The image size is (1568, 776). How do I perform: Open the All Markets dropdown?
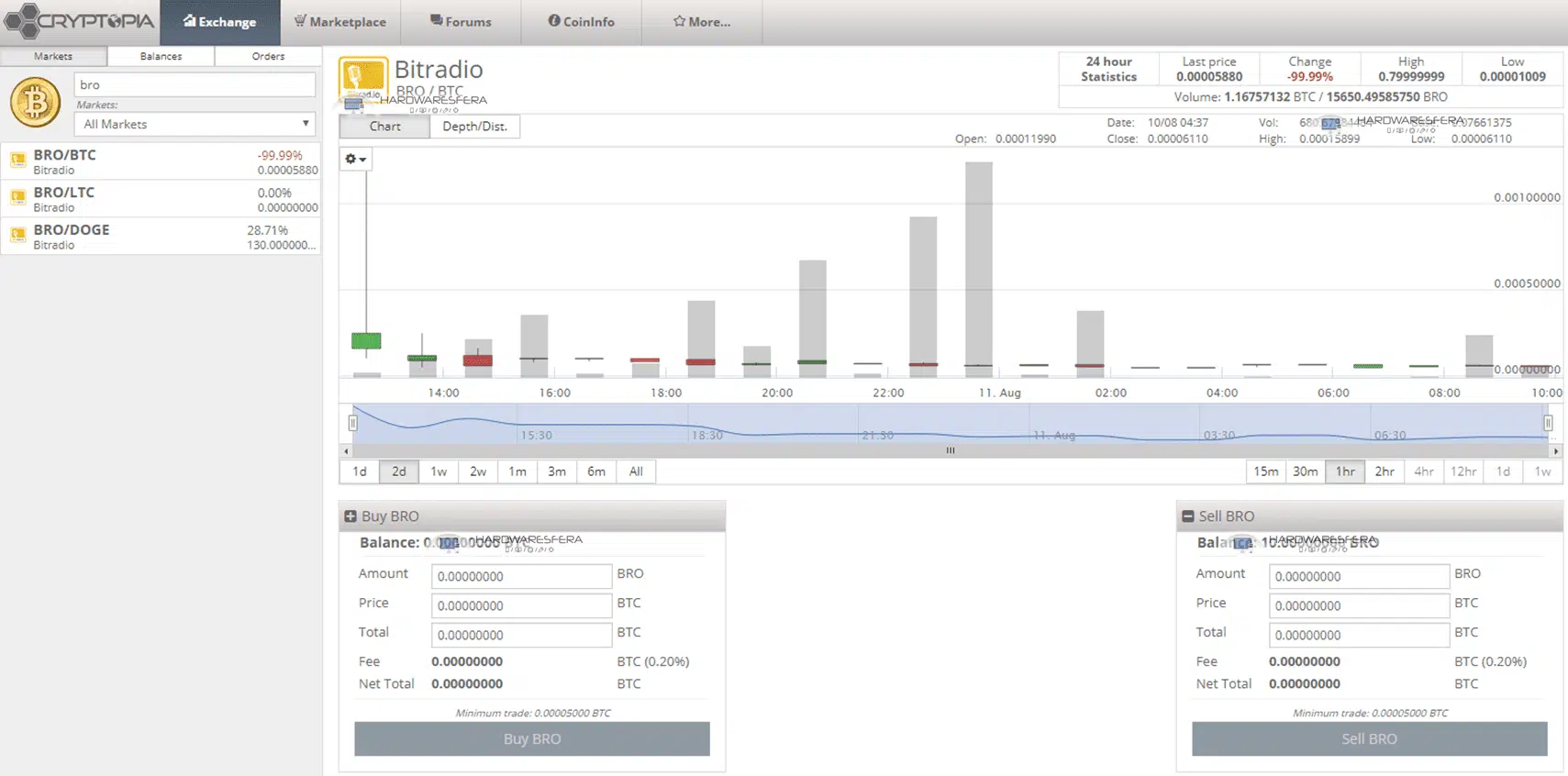(195, 124)
